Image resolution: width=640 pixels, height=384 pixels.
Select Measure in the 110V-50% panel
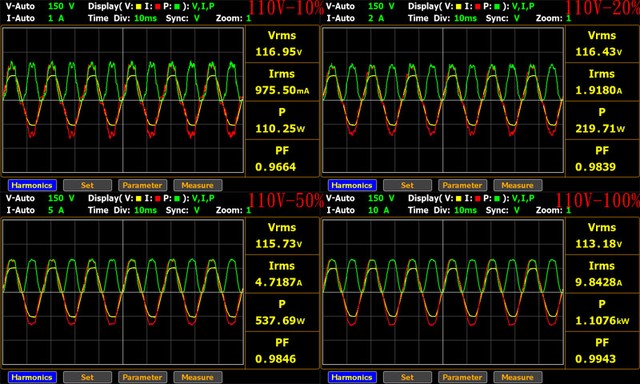point(198,377)
